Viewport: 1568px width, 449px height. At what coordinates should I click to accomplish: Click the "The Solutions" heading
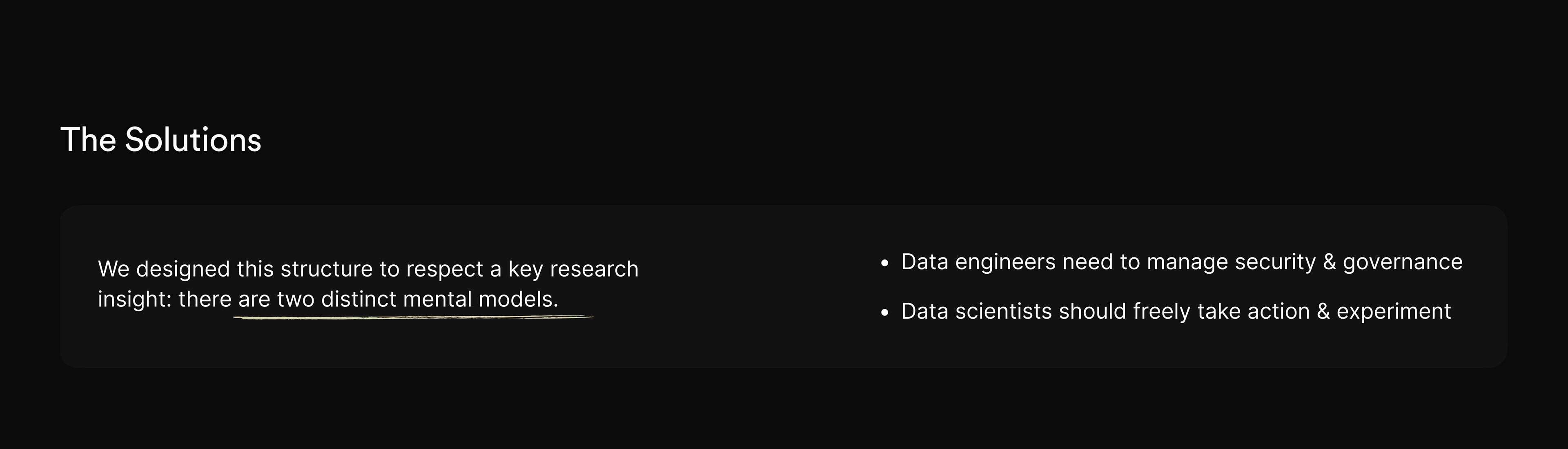point(161,140)
